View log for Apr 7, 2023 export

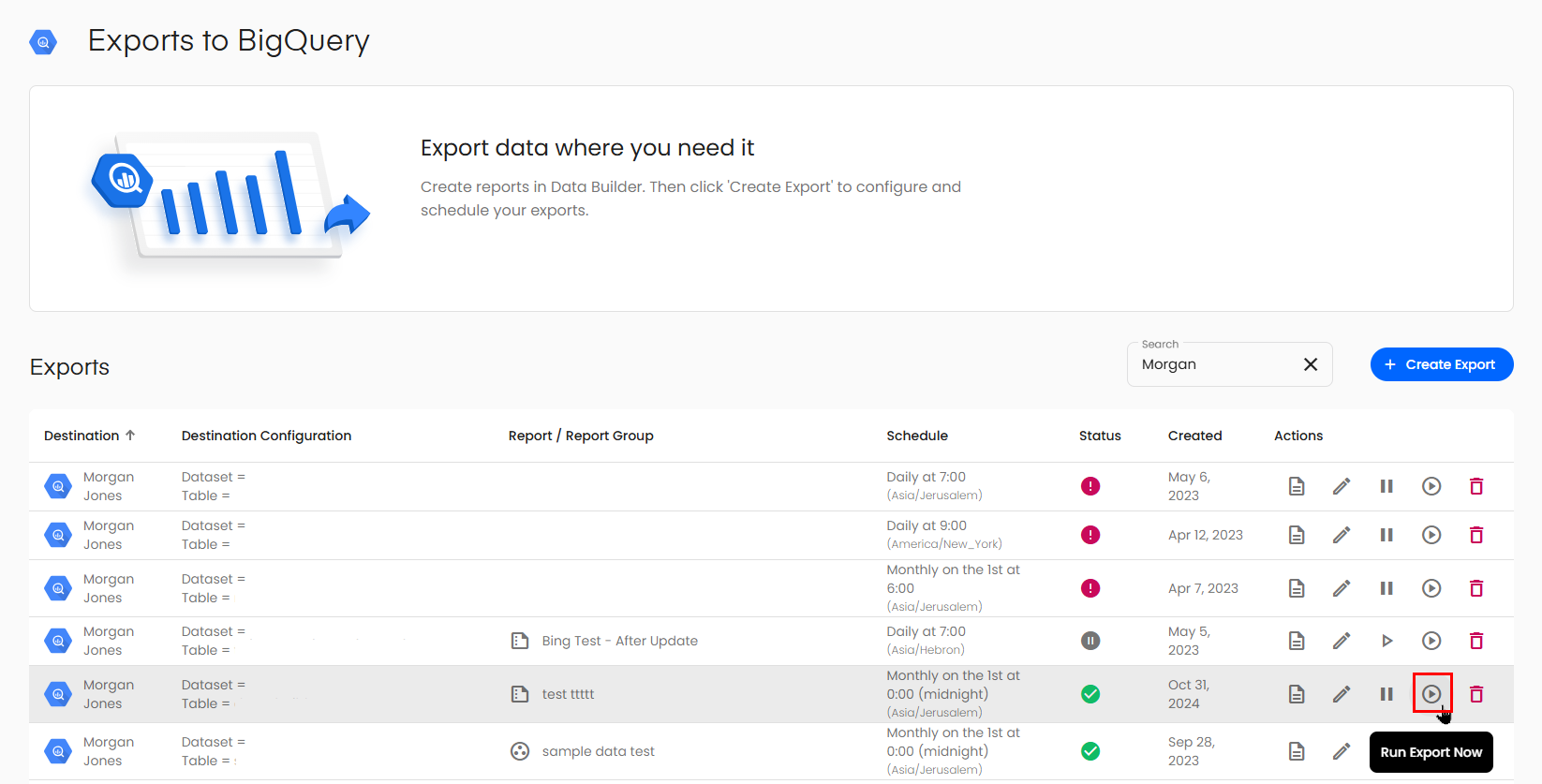click(1297, 588)
